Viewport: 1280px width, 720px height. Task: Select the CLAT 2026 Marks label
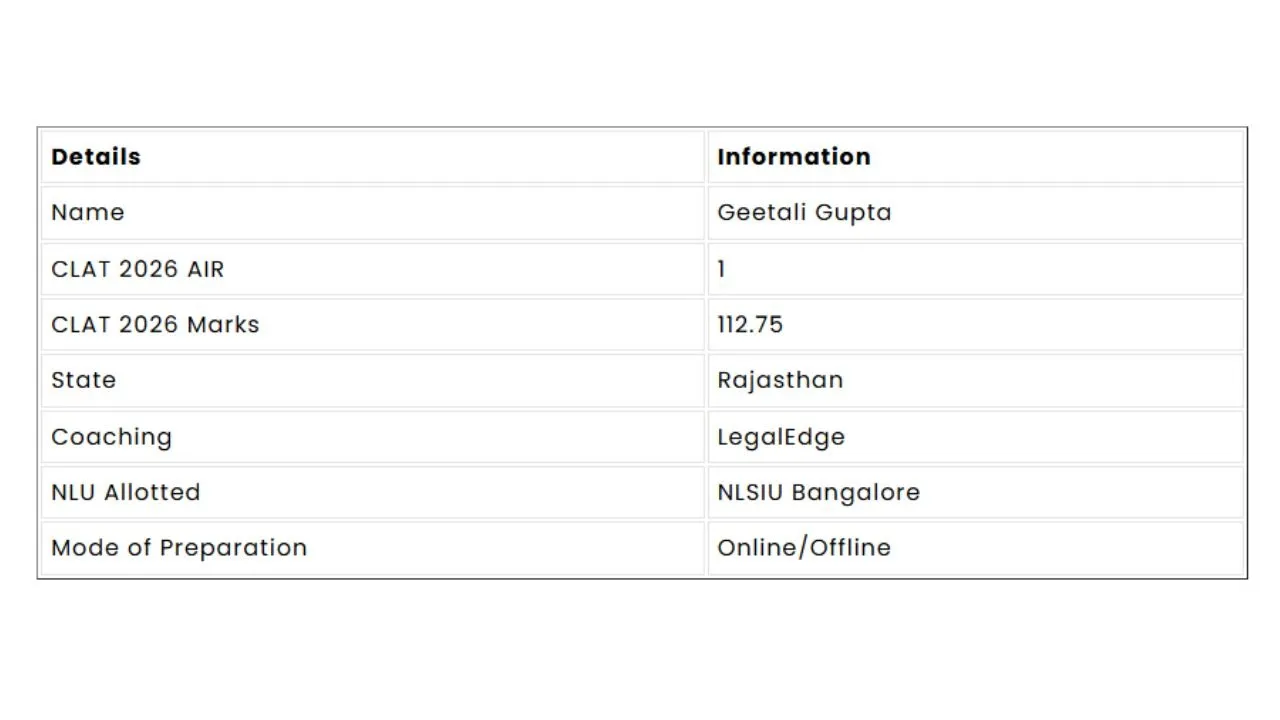tap(155, 325)
